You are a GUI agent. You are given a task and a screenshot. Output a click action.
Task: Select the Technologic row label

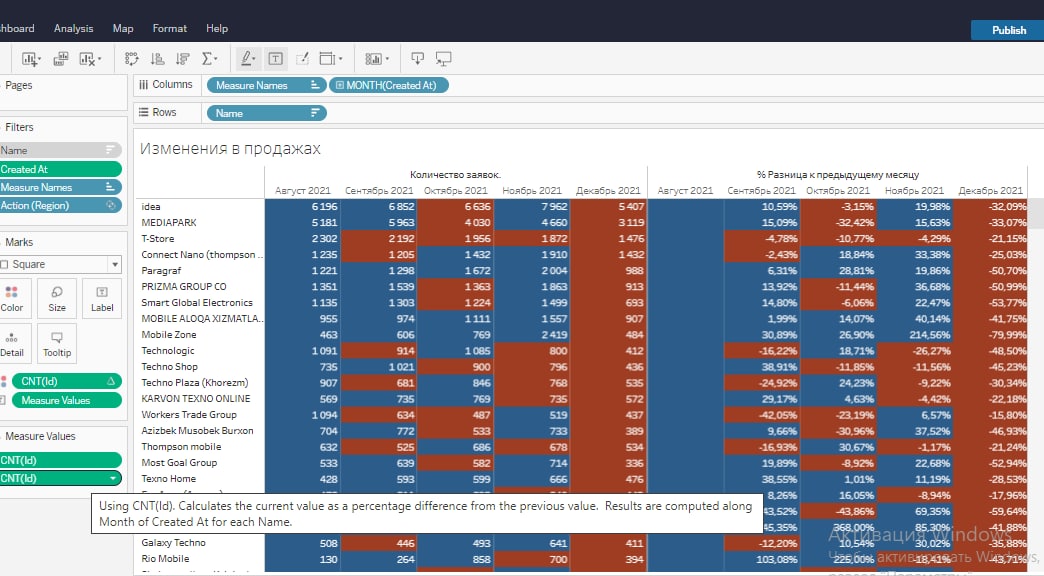point(168,350)
